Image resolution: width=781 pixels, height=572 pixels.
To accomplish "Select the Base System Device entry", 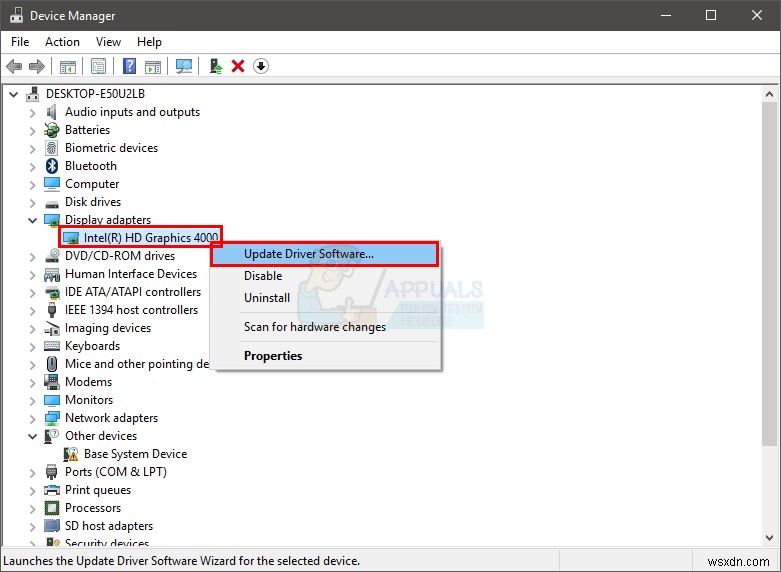I will (135, 454).
